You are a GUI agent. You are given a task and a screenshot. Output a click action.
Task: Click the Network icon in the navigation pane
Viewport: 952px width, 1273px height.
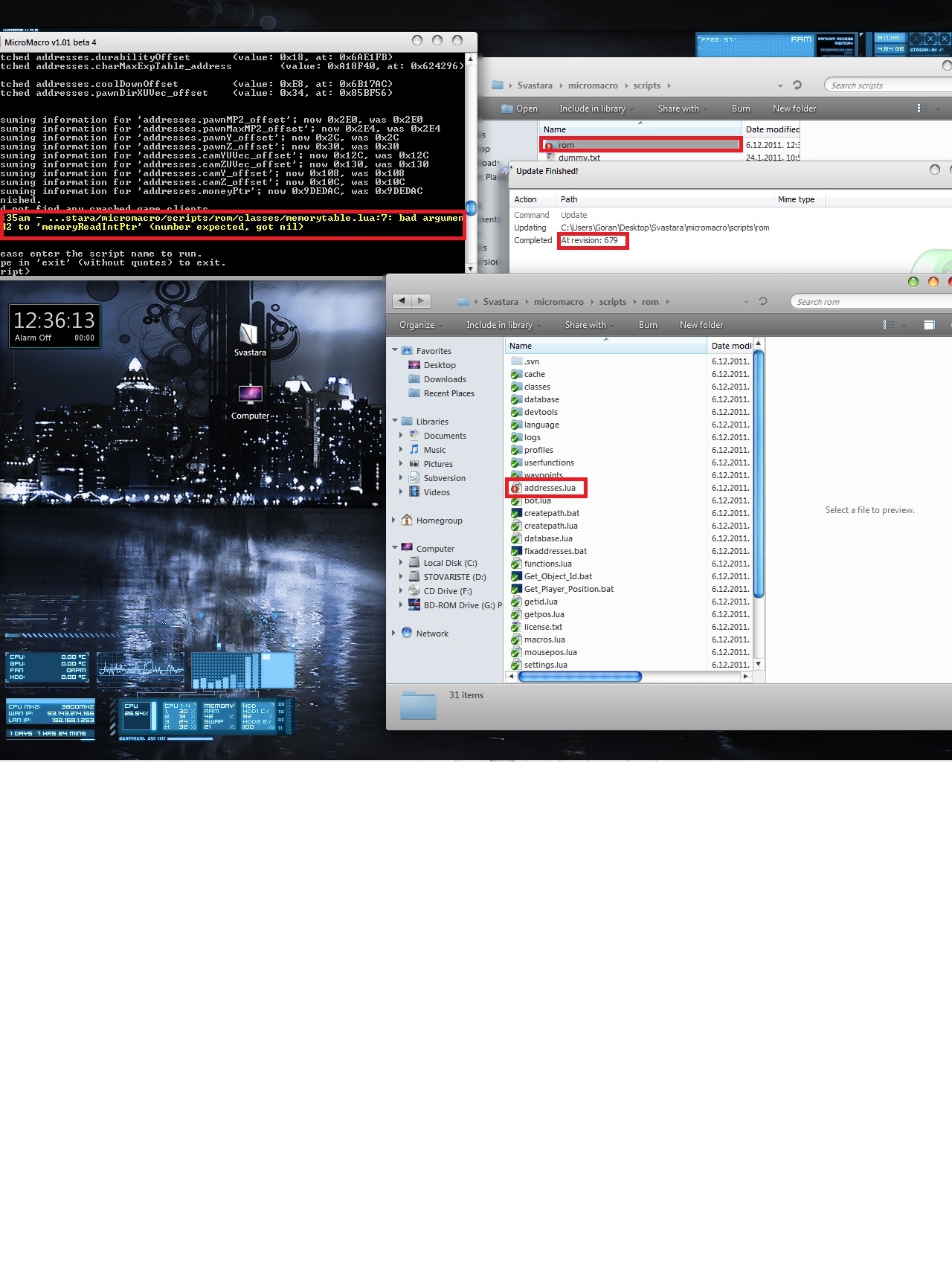click(407, 633)
